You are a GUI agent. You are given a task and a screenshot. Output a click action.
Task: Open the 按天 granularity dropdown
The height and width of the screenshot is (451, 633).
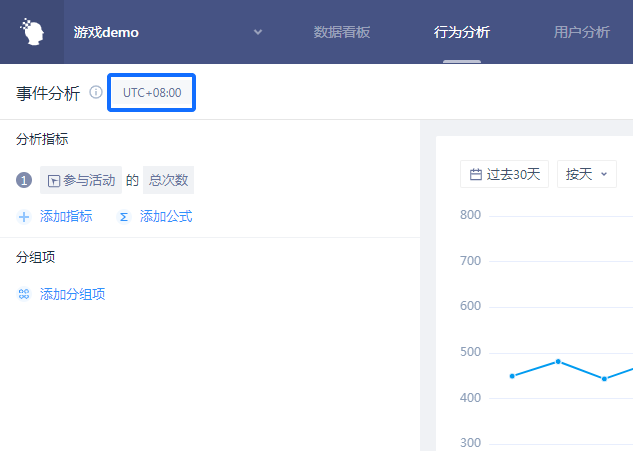pos(586,174)
